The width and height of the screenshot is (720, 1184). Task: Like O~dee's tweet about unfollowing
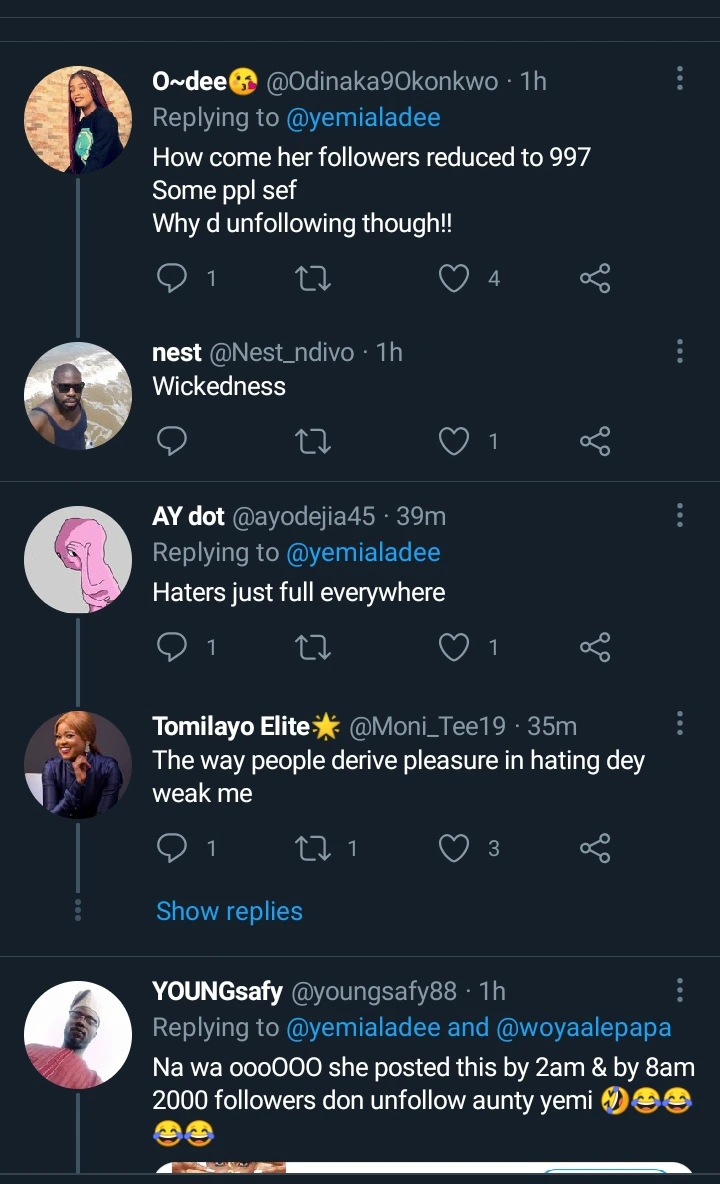point(455,278)
